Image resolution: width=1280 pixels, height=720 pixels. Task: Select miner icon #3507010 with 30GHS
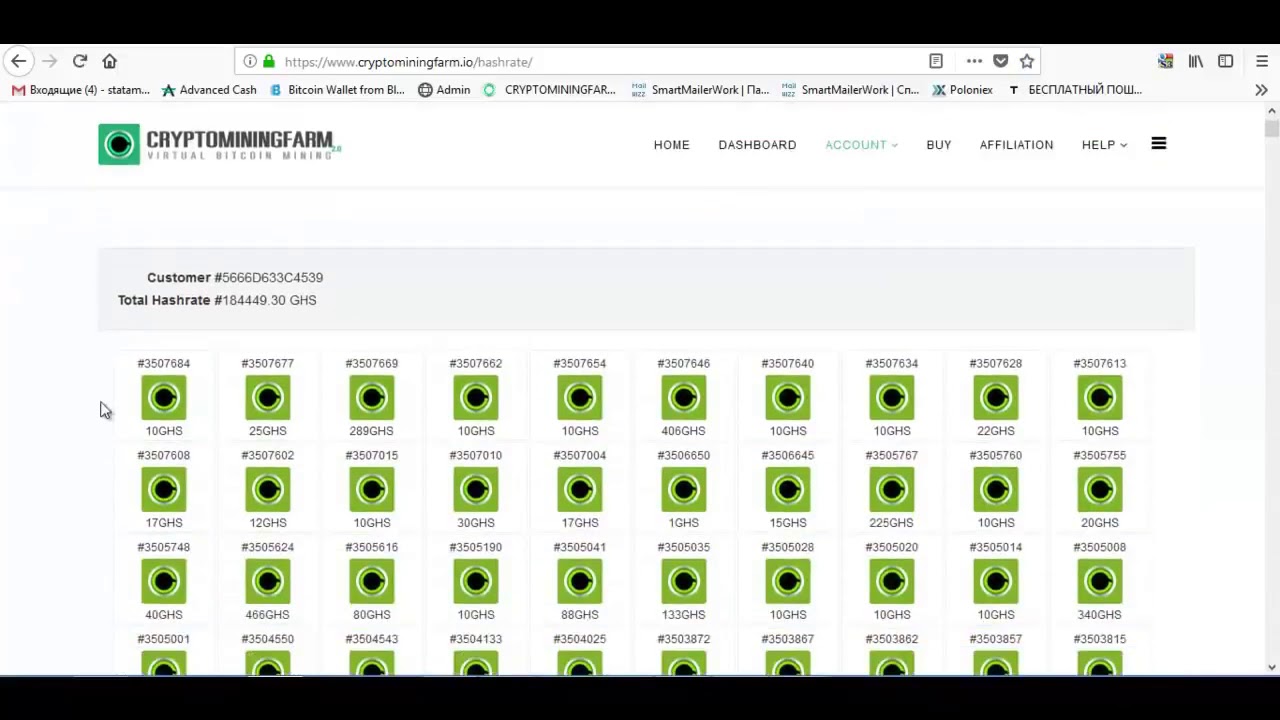click(x=476, y=489)
